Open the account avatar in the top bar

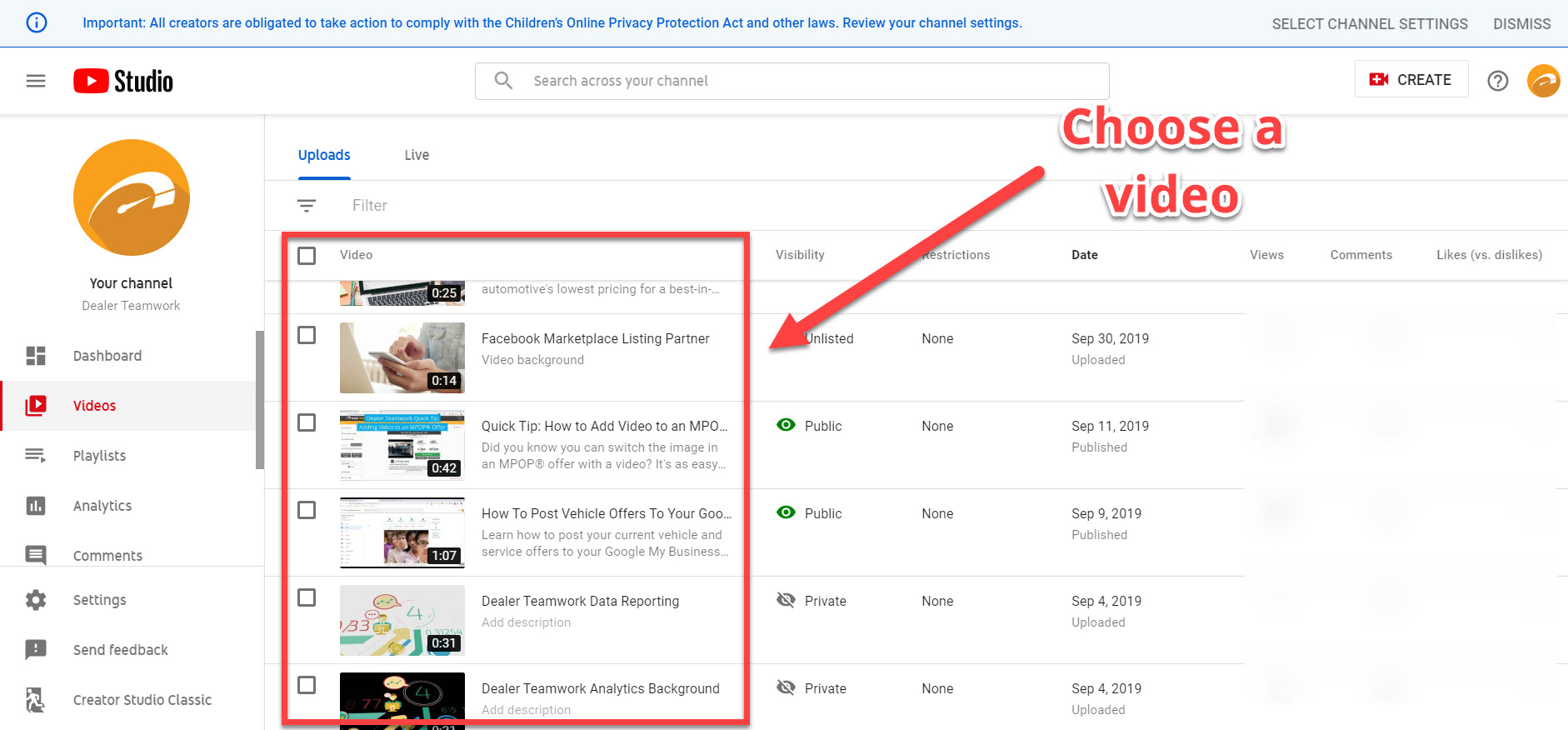tap(1543, 81)
